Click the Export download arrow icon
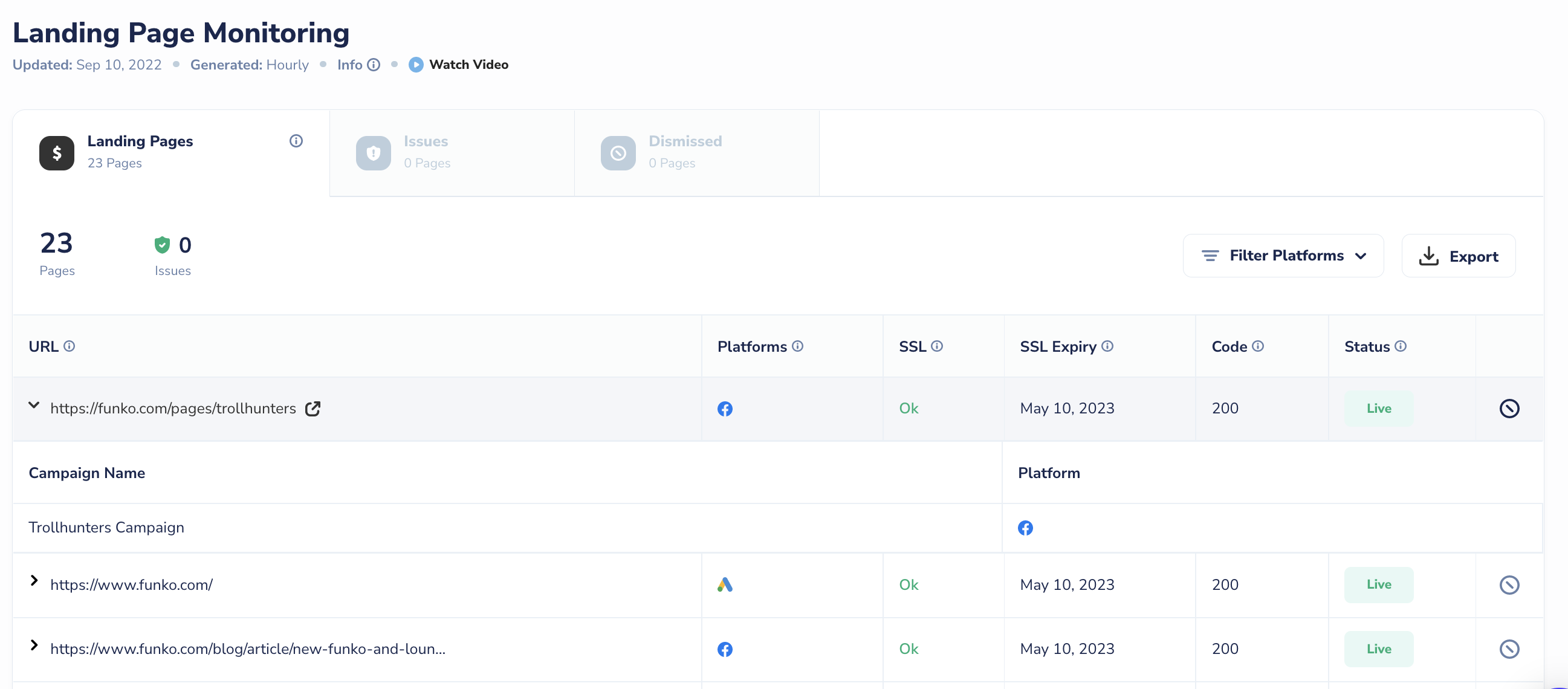 coord(1428,256)
